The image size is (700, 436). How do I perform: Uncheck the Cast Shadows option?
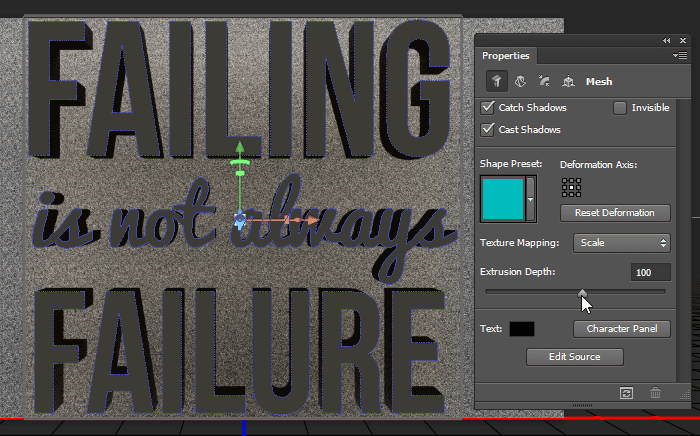tap(488, 130)
